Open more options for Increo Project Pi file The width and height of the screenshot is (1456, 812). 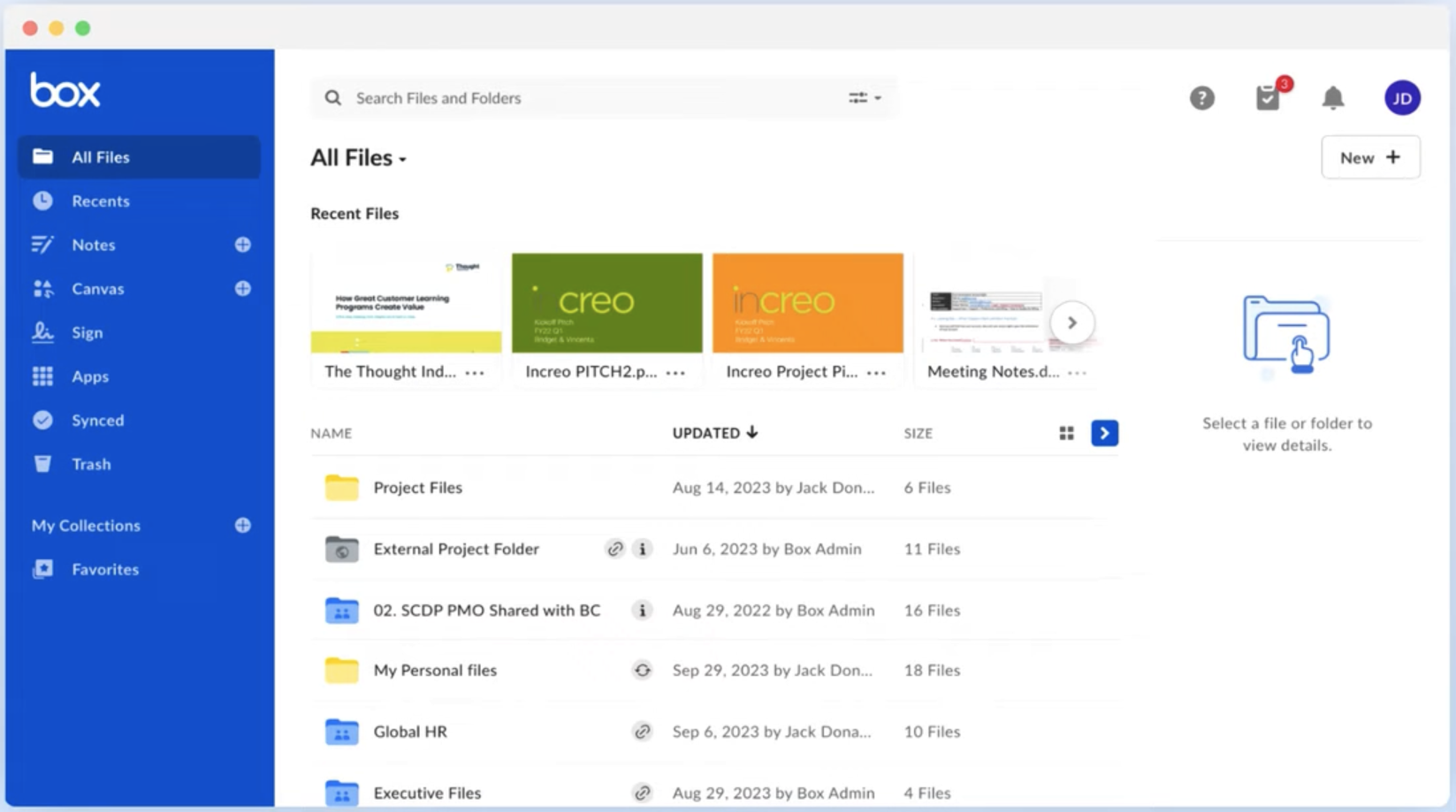coord(876,372)
